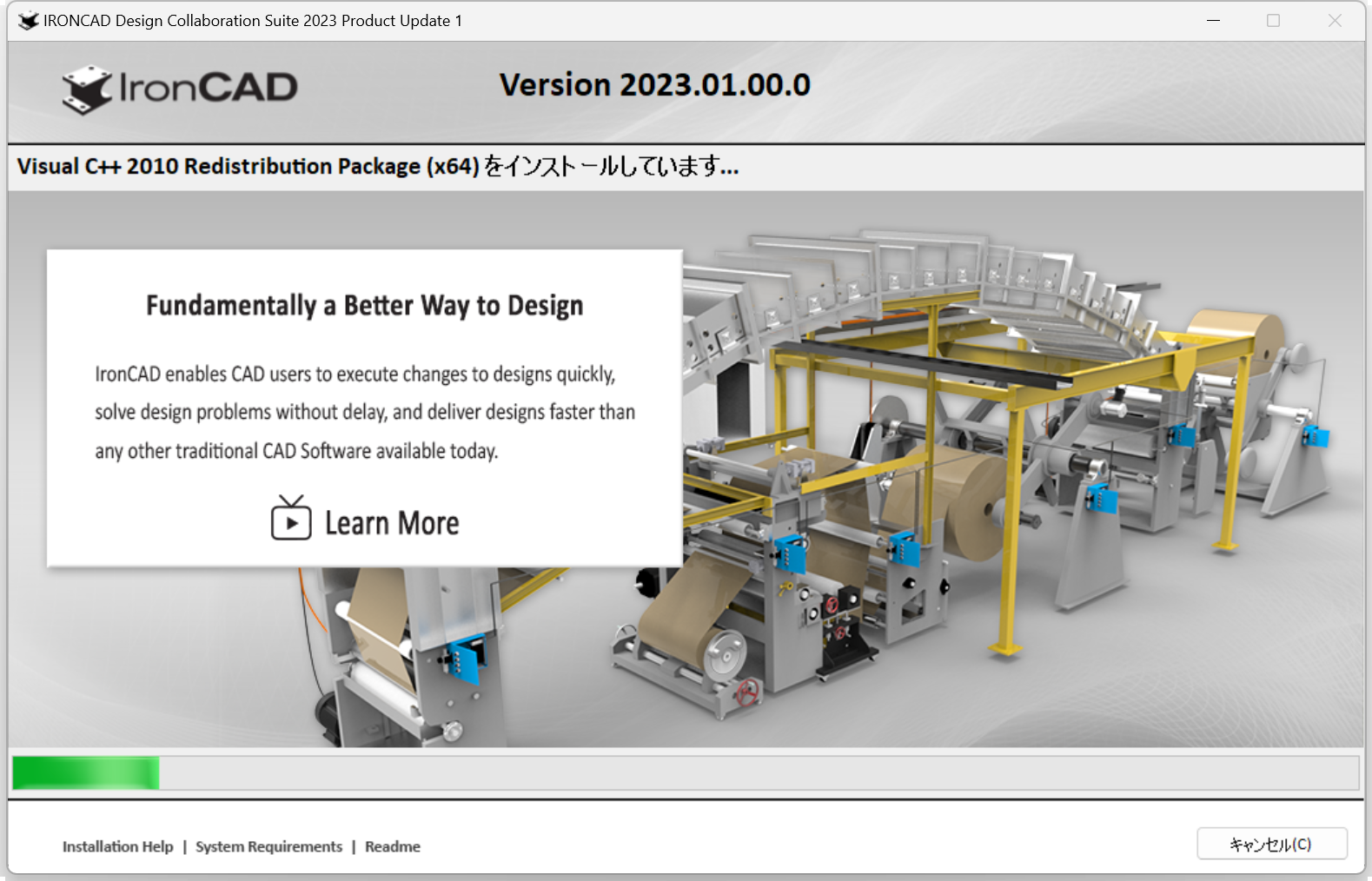Image resolution: width=1372 pixels, height=881 pixels.
Task: Click the Learn More text label
Action: [392, 524]
